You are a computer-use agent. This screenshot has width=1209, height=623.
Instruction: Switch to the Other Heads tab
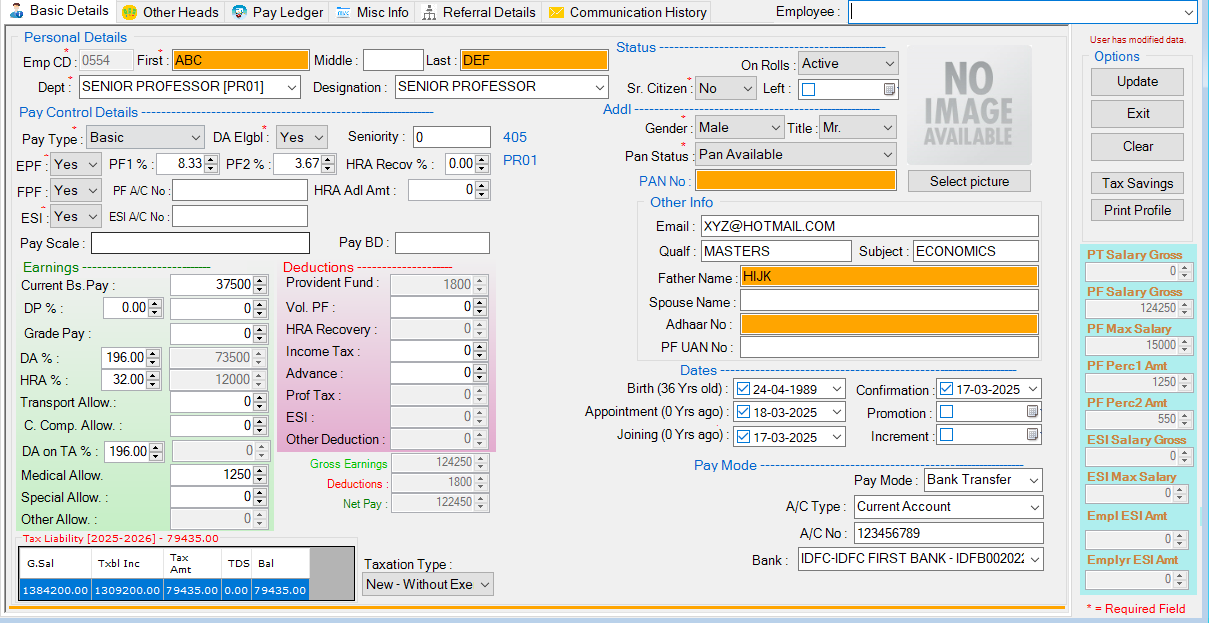(170, 12)
